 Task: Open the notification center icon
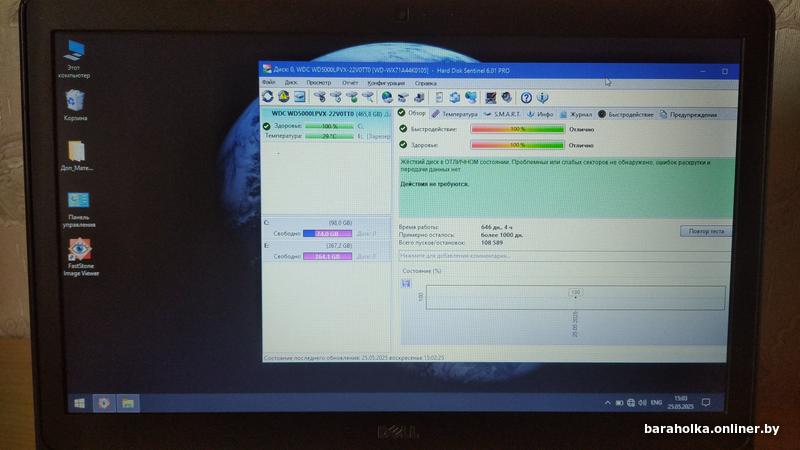click(706, 403)
